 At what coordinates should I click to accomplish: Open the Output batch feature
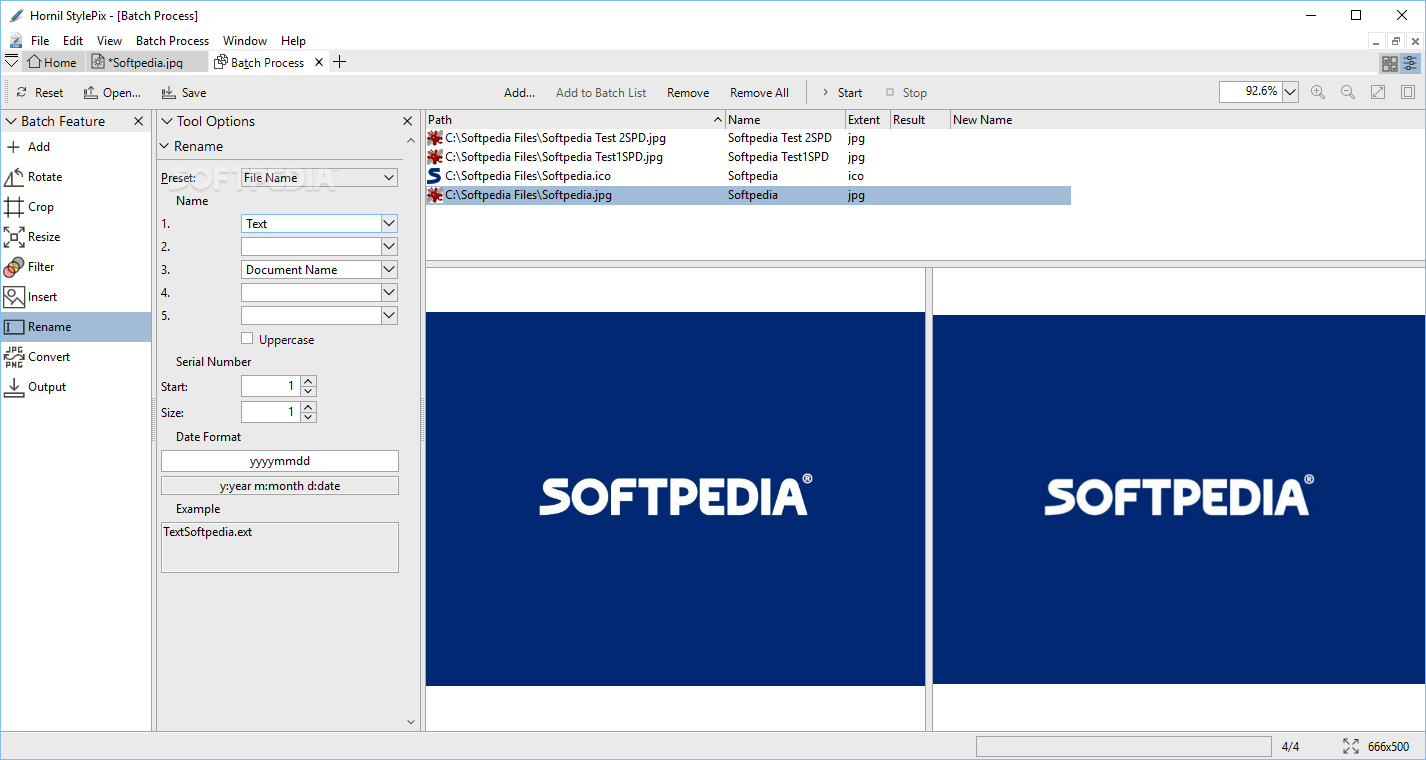point(75,387)
